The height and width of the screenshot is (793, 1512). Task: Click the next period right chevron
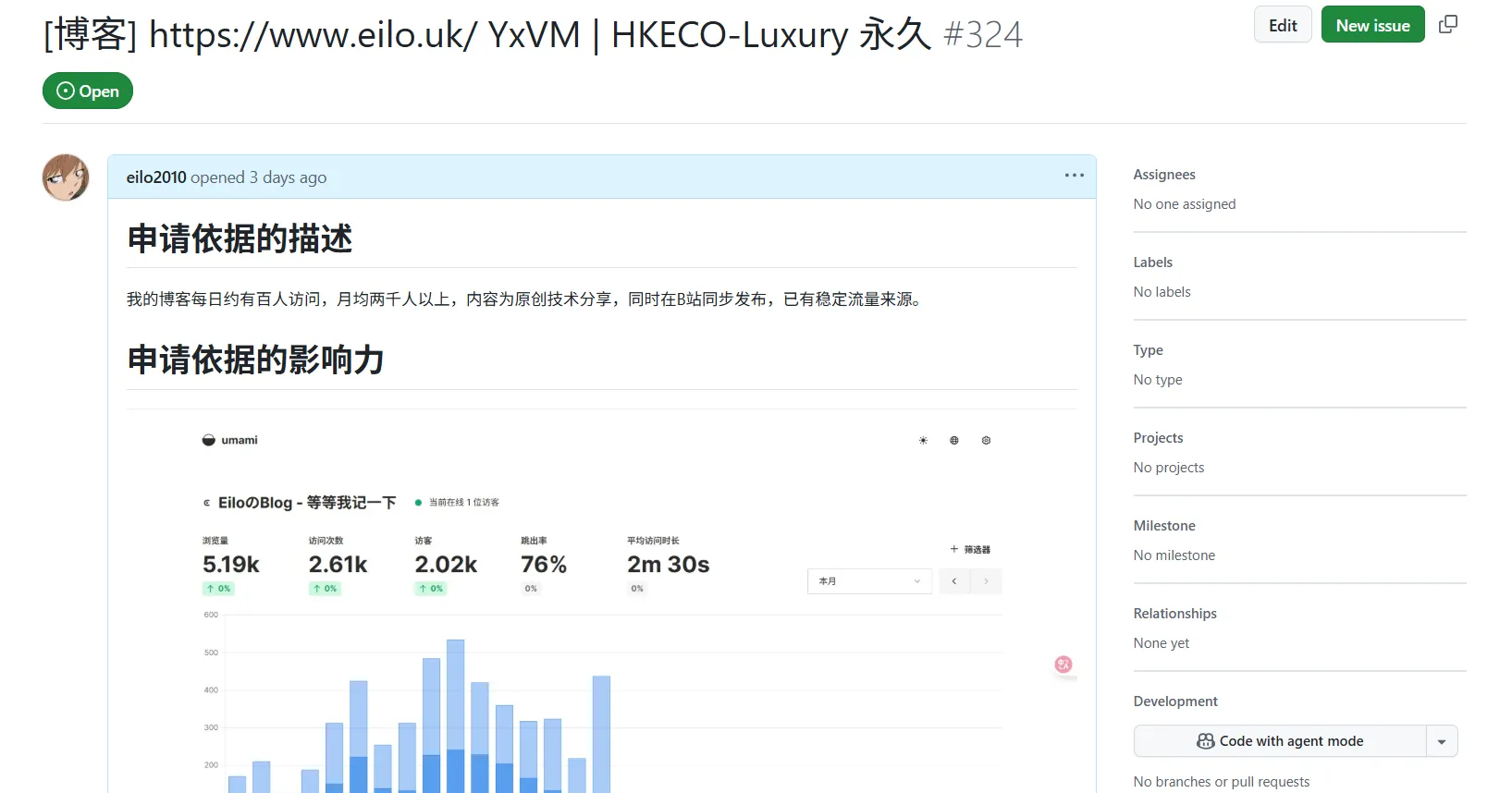pyautogui.click(x=986, y=581)
